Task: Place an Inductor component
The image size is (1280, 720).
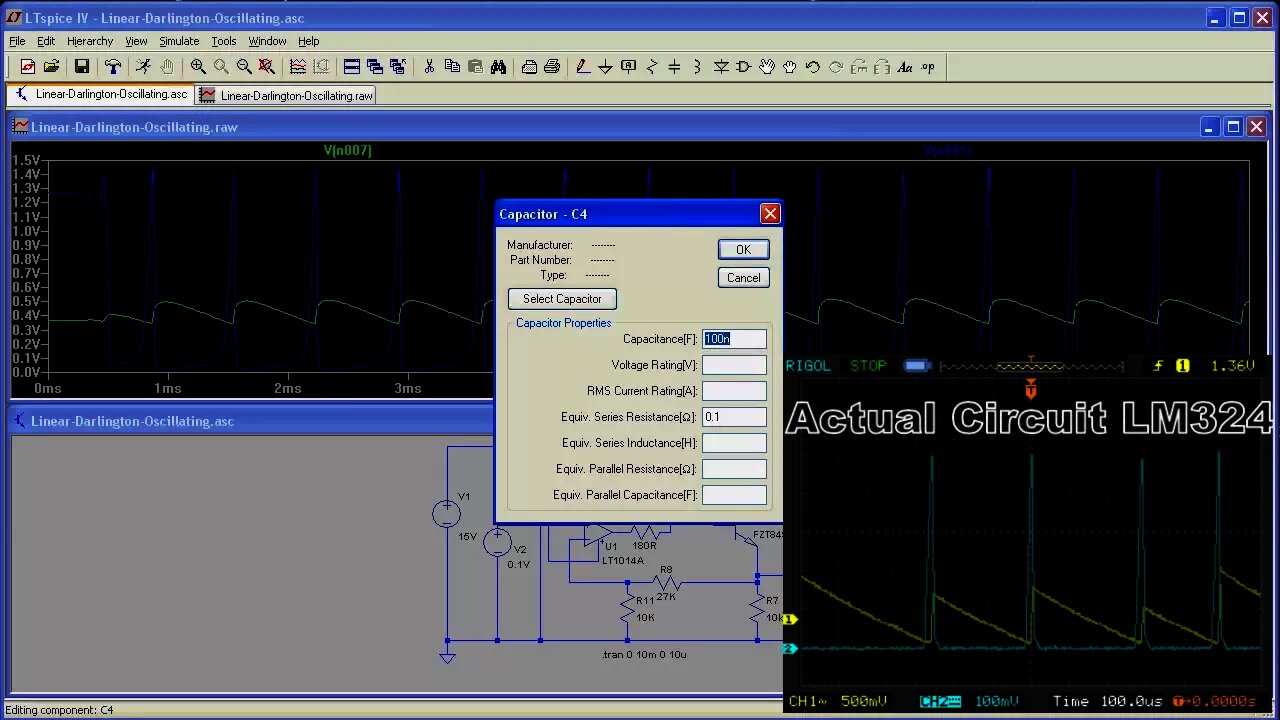Action: click(x=697, y=67)
